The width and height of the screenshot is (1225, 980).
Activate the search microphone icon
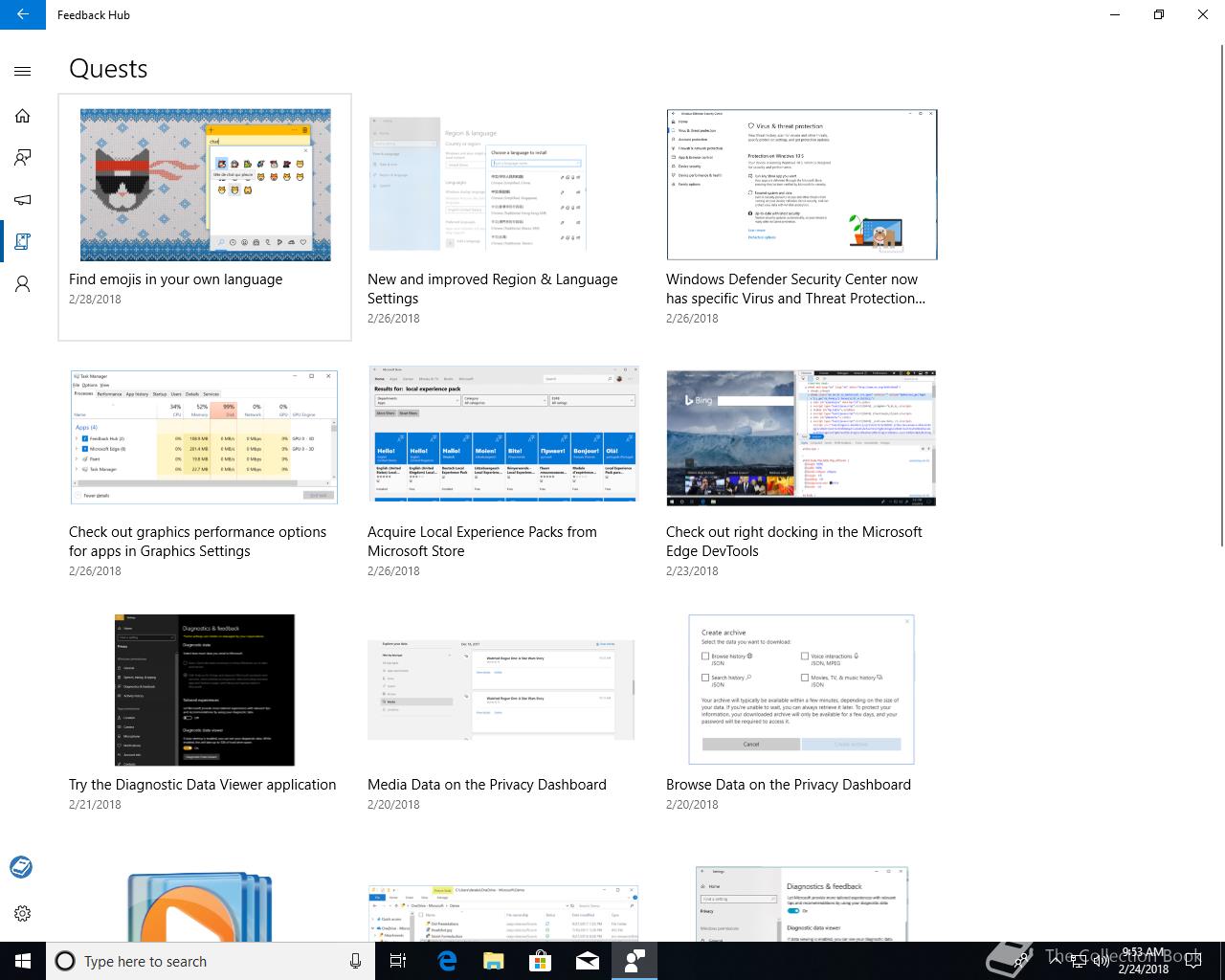(356, 961)
